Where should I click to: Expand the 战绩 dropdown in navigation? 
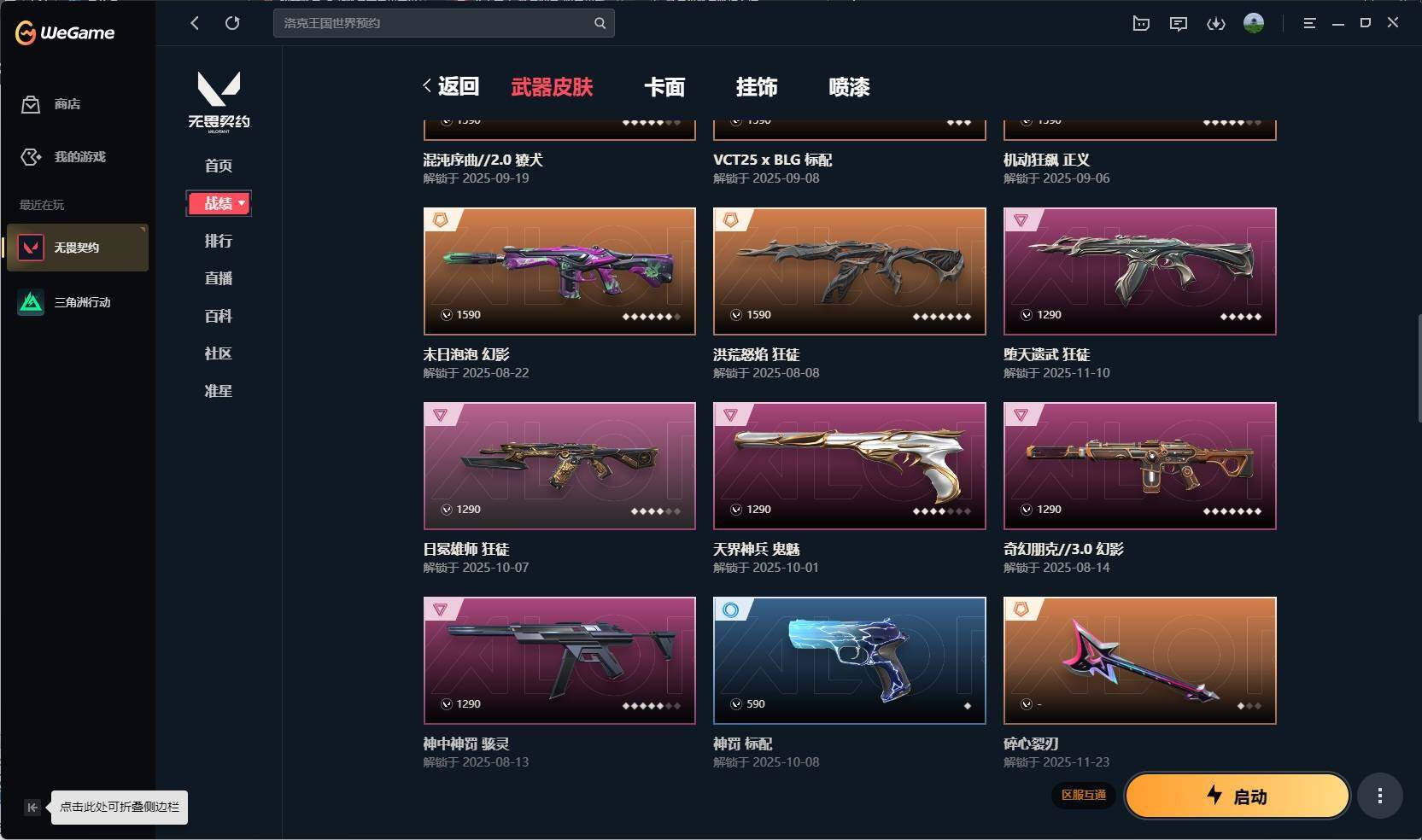219,203
